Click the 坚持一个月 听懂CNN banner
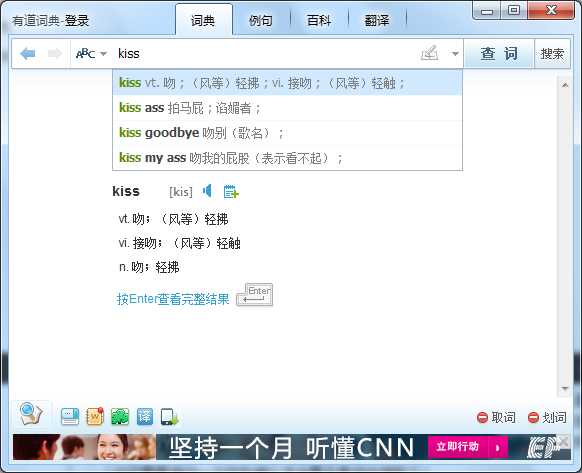 (291, 448)
